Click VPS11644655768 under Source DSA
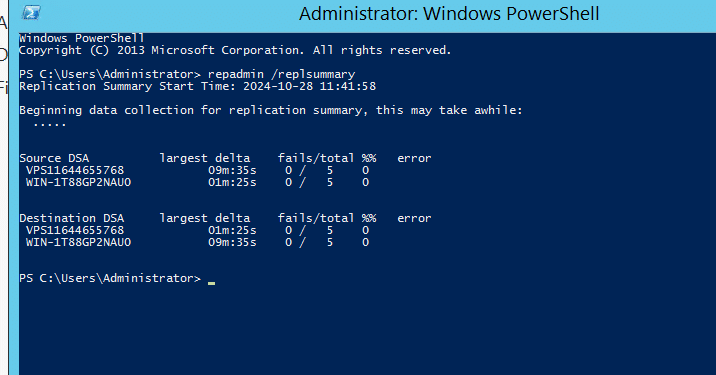The image size is (716, 375). coord(75,170)
